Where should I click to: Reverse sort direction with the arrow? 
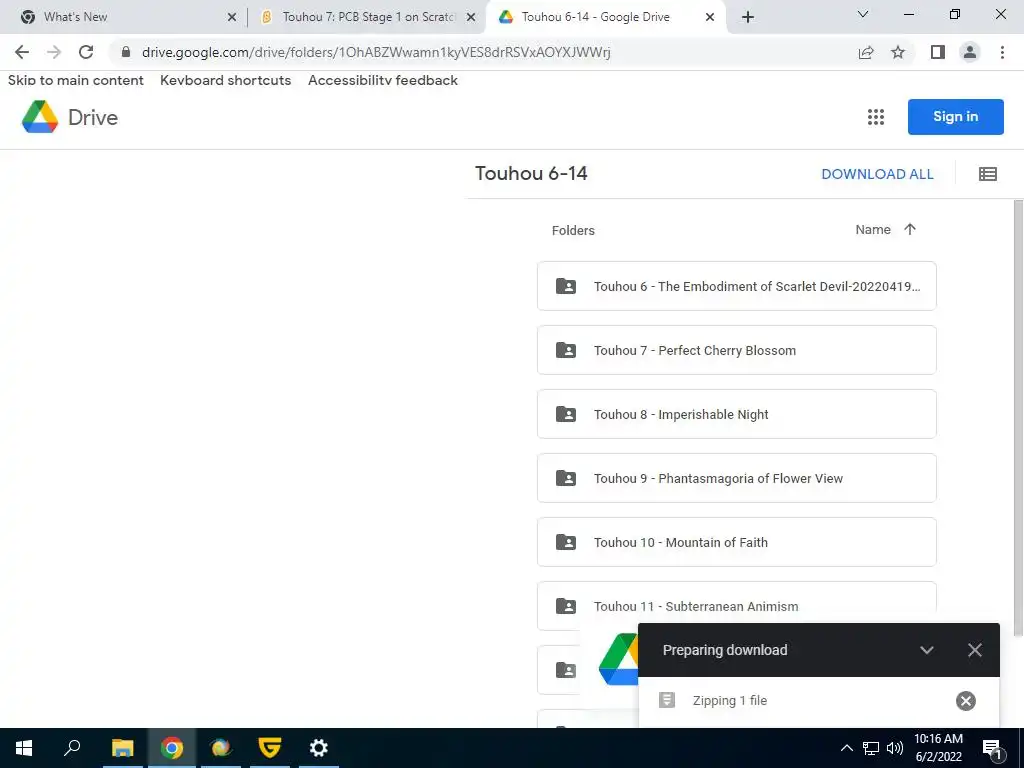(910, 229)
